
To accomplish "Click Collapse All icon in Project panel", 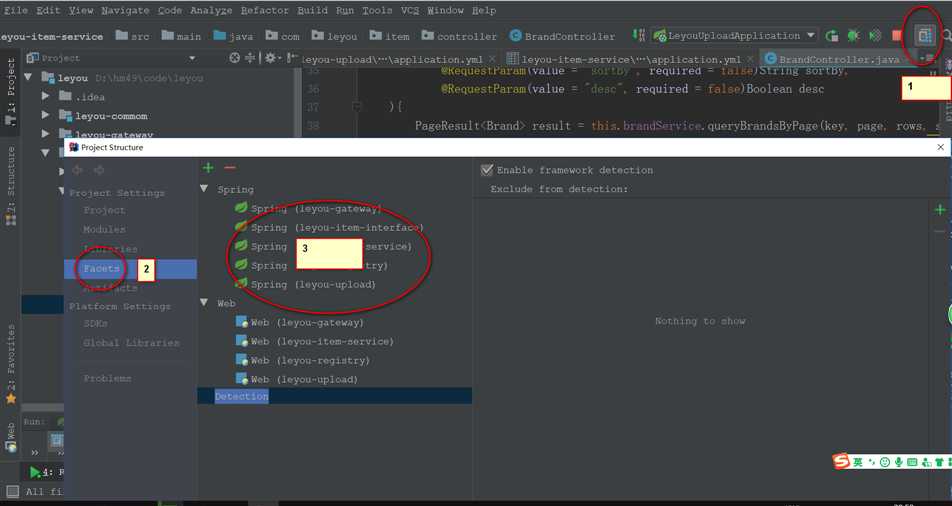I will coord(250,58).
